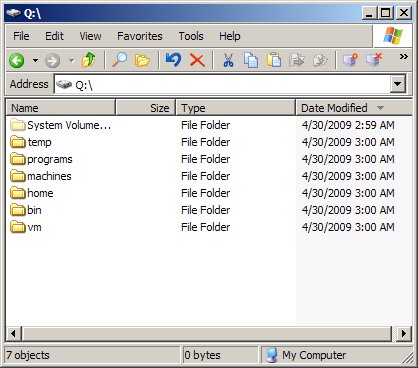Expand the Address bar dropdown arrow

(x=398, y=84)
